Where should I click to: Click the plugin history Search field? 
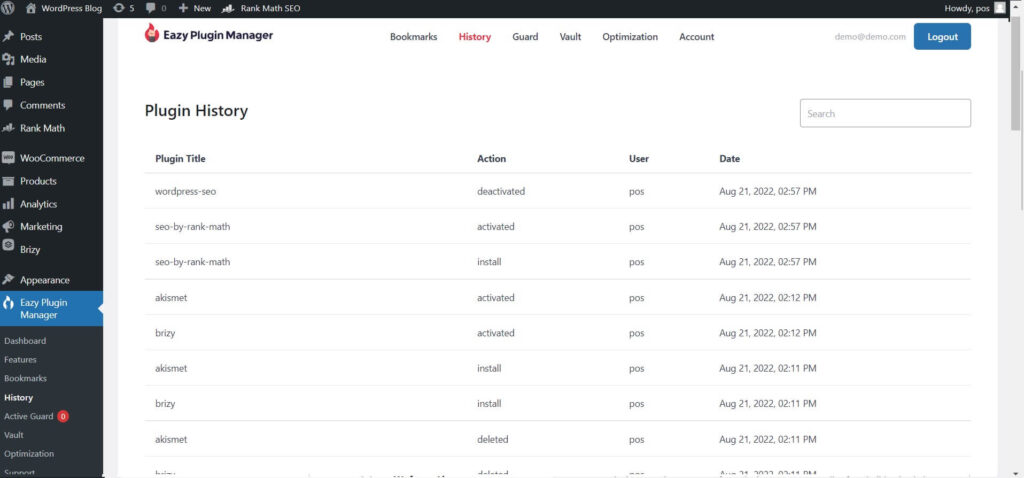tap(885, 113)
